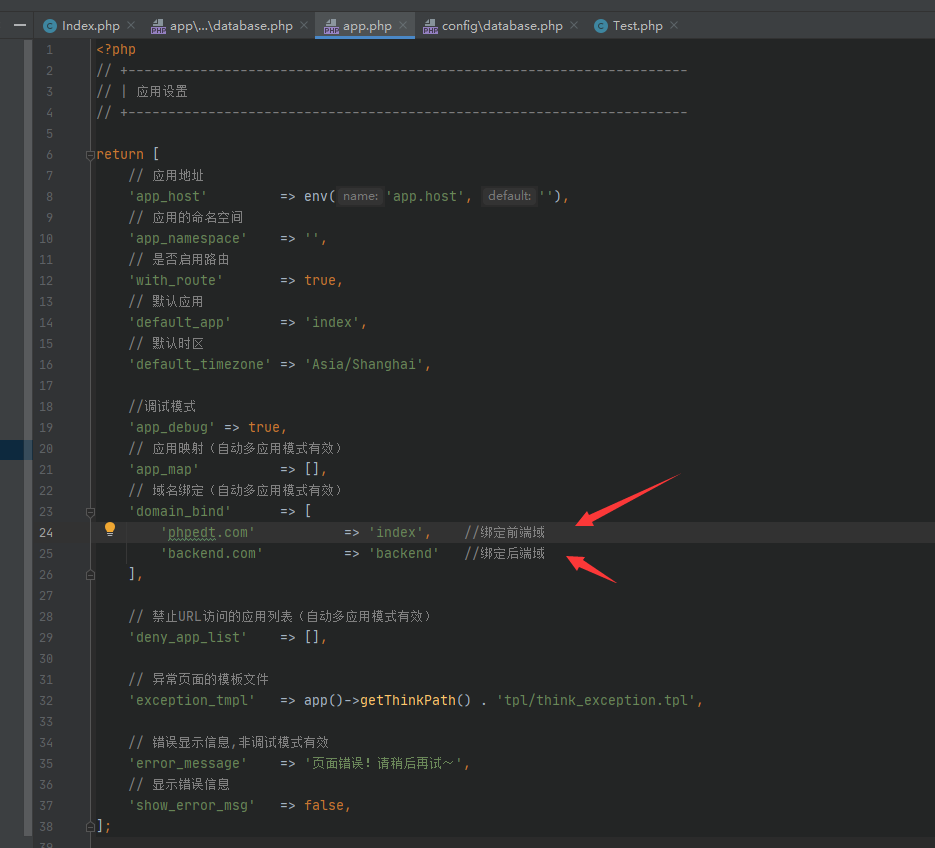Click line number 8 in the gutter
Screen dimensions: 935x848
(49, 197)
